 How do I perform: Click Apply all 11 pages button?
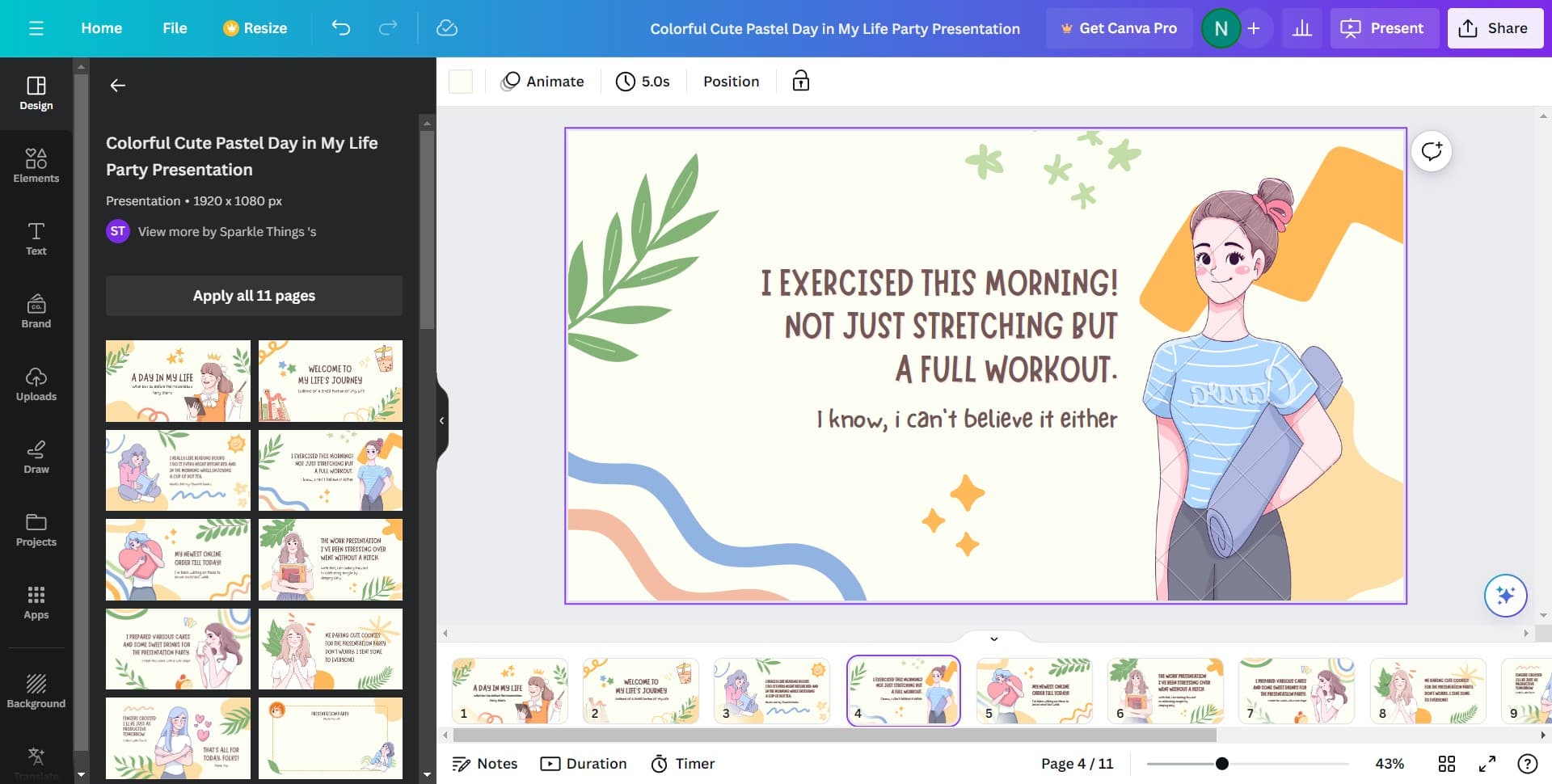click(x=254, y=296)
